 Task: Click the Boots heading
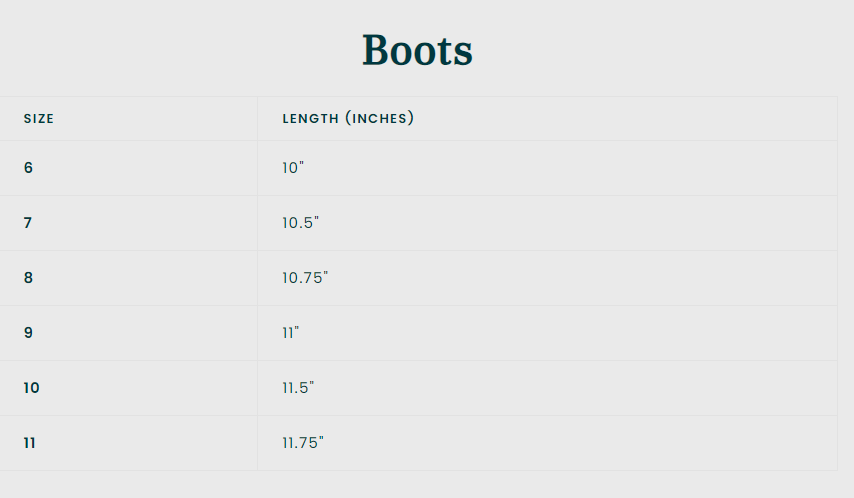click(417, 51)
